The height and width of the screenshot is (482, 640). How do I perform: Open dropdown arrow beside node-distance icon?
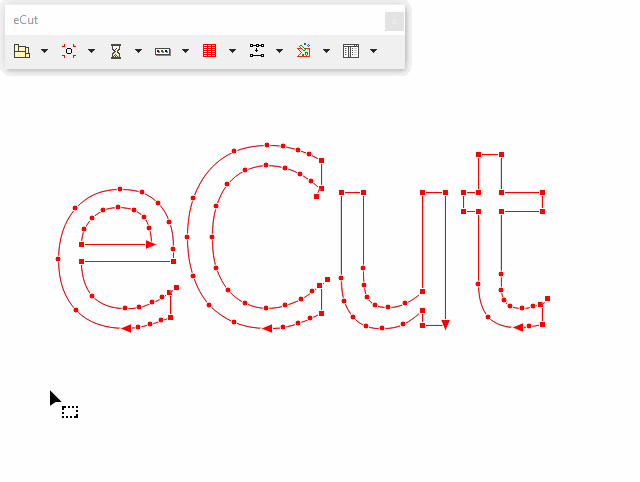click(280, 51)
